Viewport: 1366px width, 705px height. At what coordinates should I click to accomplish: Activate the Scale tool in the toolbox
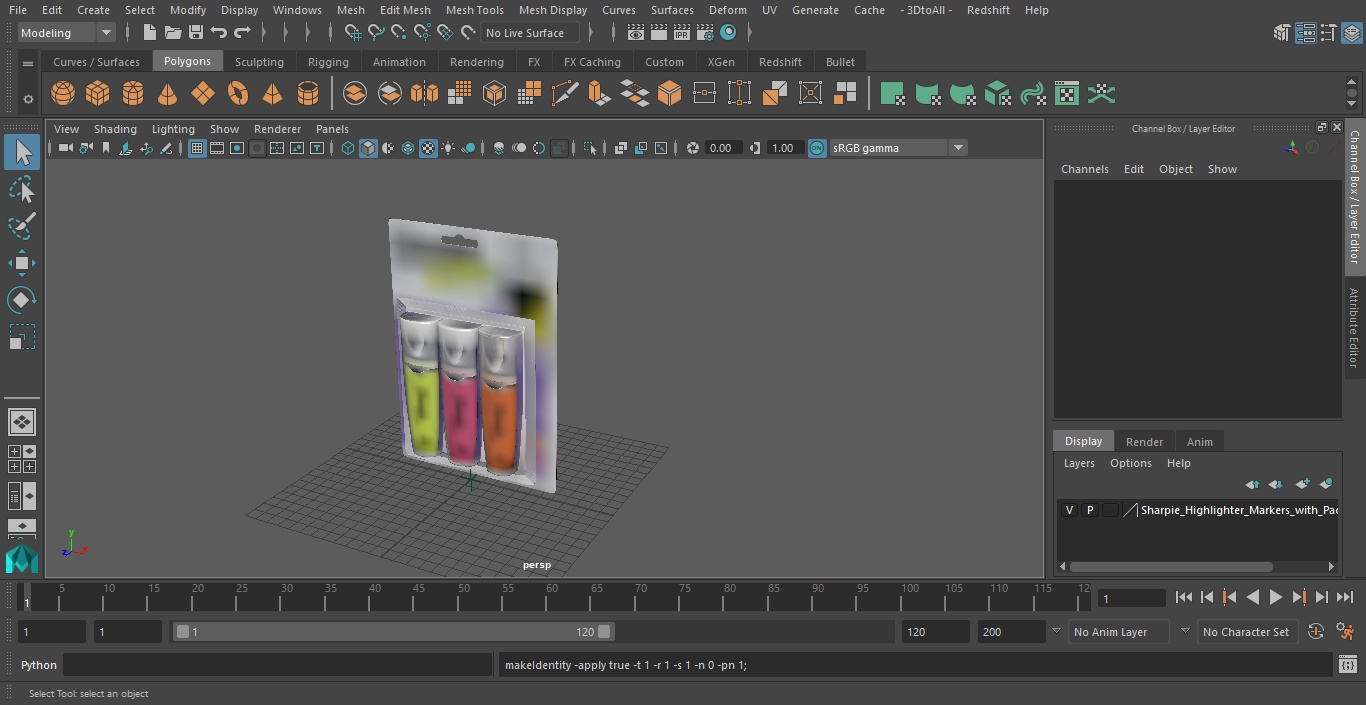21,337
